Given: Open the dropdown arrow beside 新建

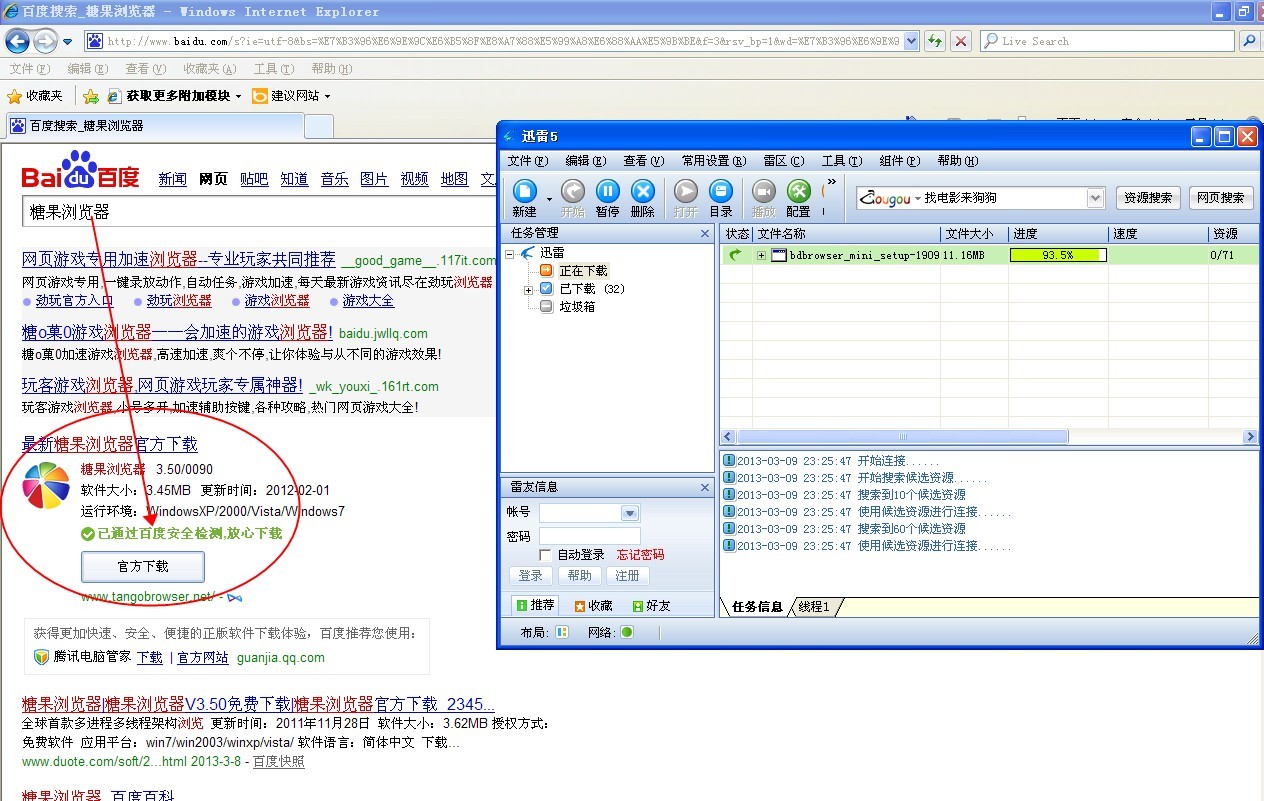Looking at the screenshot, I should coord(549,198).
